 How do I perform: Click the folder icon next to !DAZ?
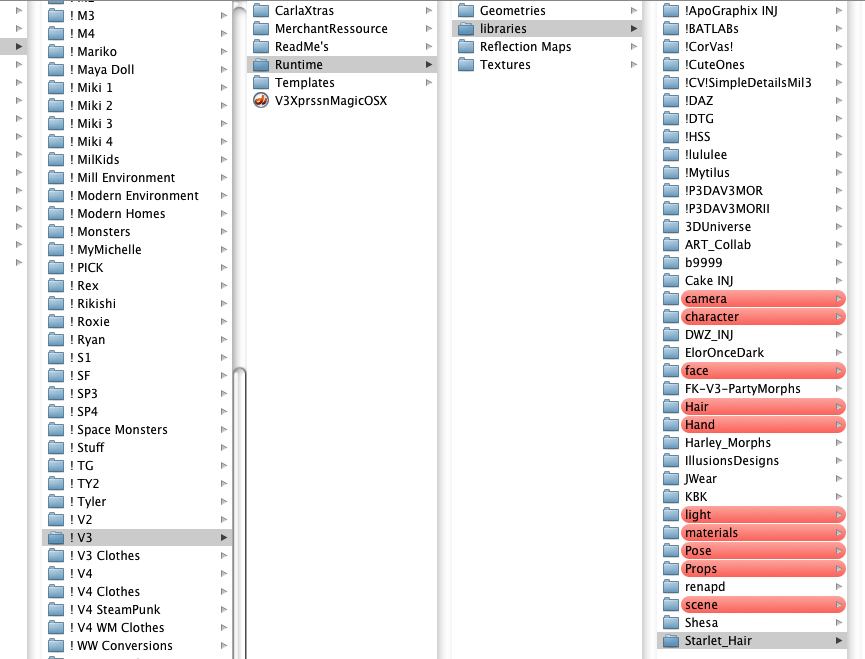click(x=671, y=101)
